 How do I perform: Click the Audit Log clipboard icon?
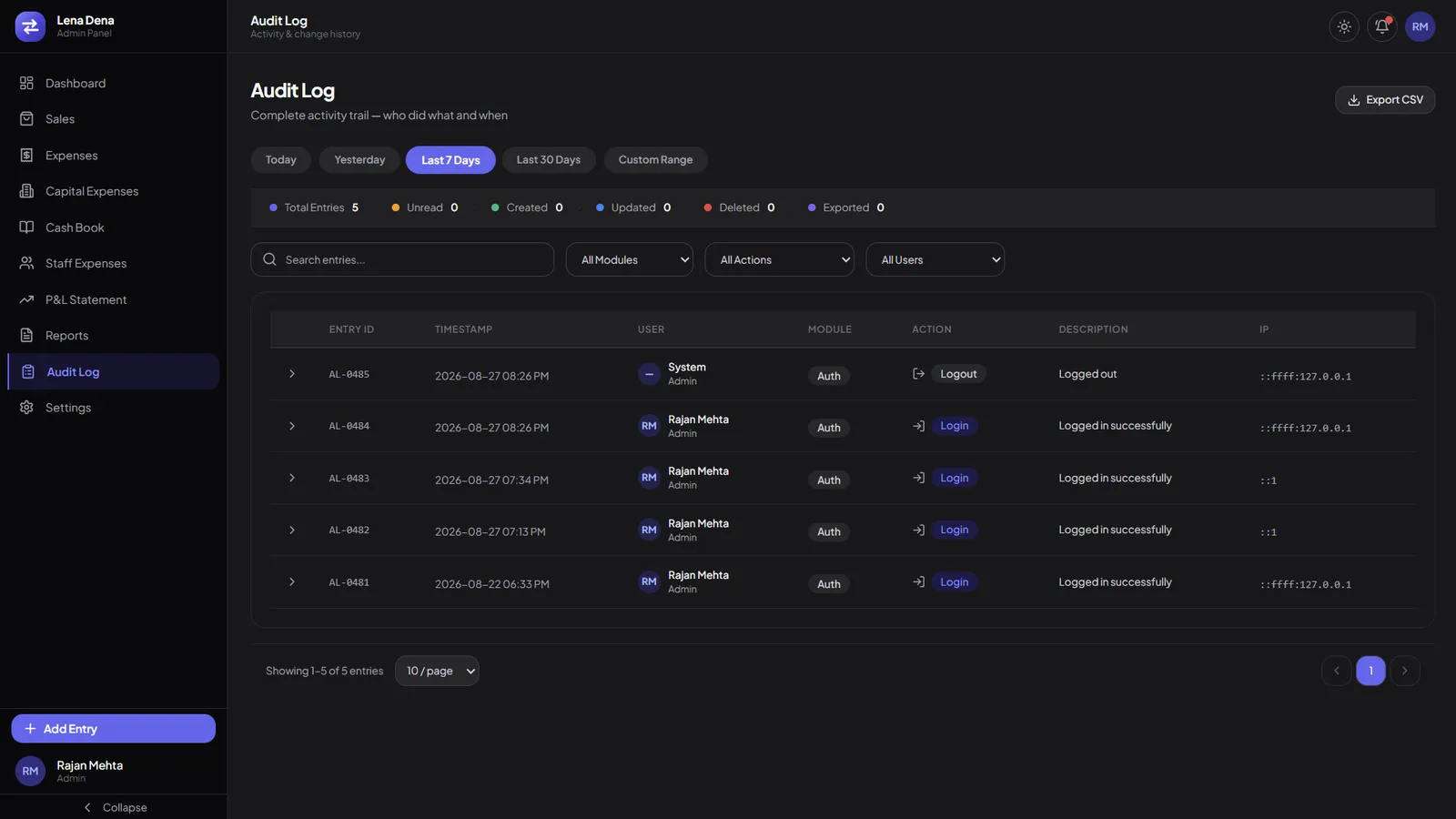(28, 372)
